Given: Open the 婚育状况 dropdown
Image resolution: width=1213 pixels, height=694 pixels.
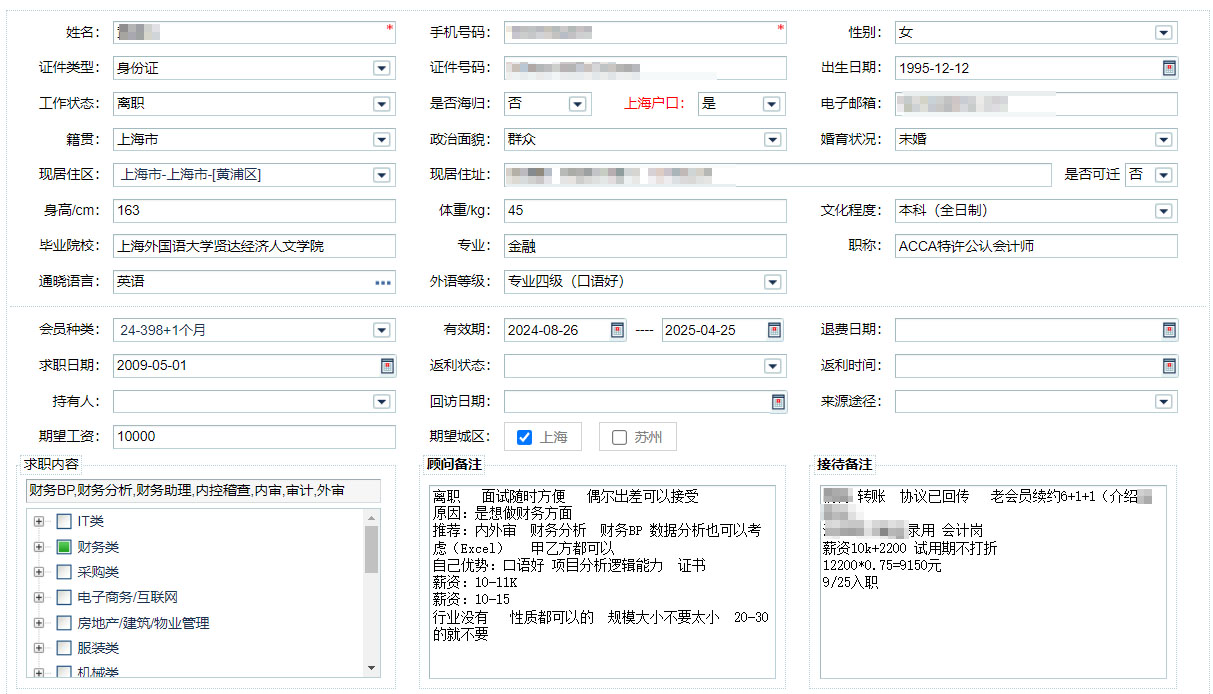Looking at the screenshot, I should point(1163,140).
